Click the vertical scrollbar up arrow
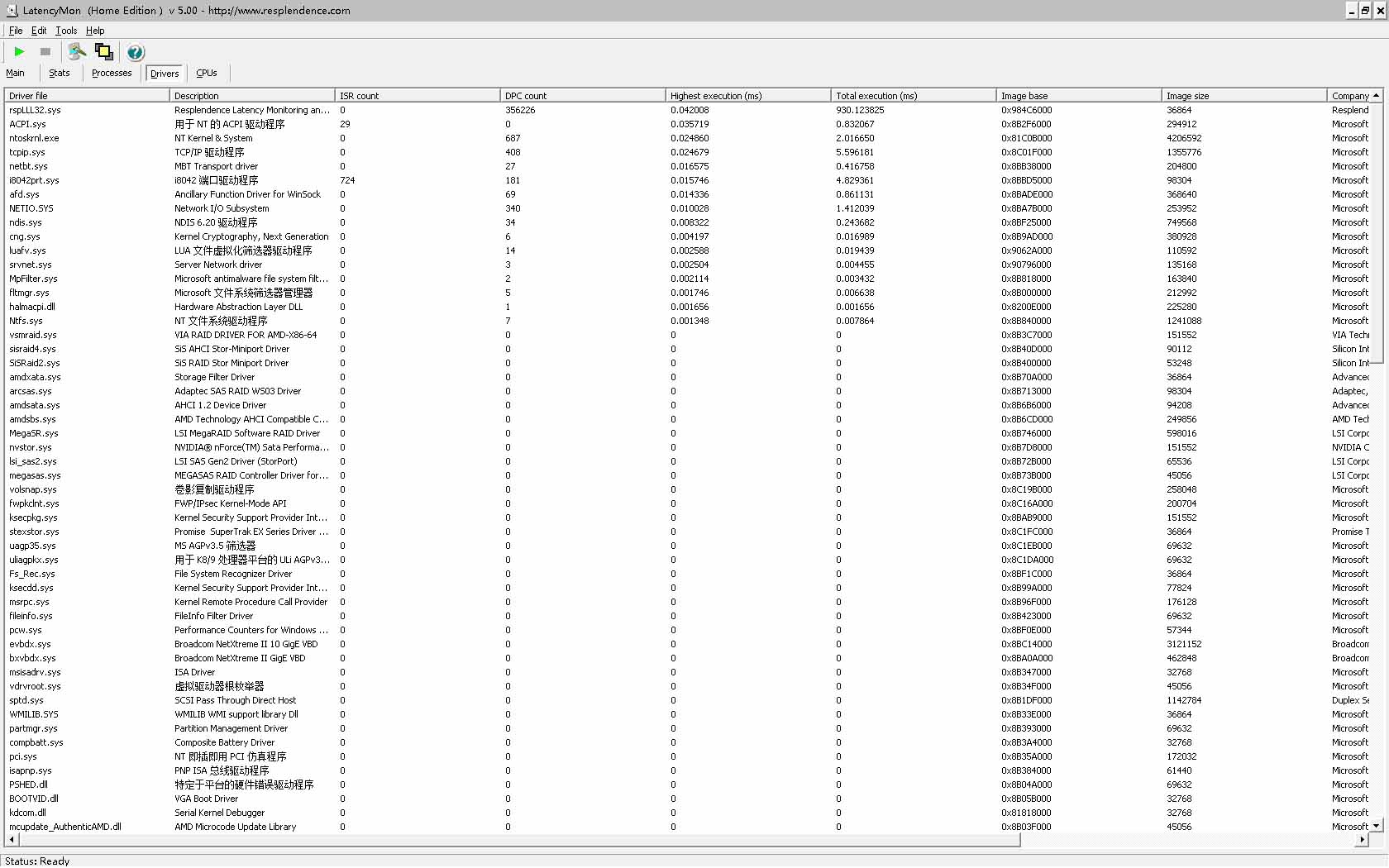 1377,96
